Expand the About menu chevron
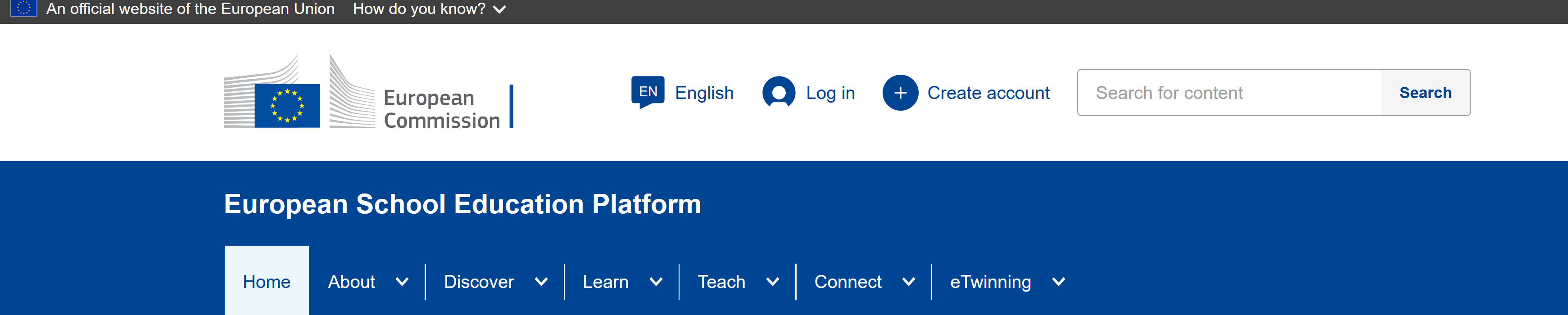The width and height of the screenshot is (1568, 315). (402, 282)
